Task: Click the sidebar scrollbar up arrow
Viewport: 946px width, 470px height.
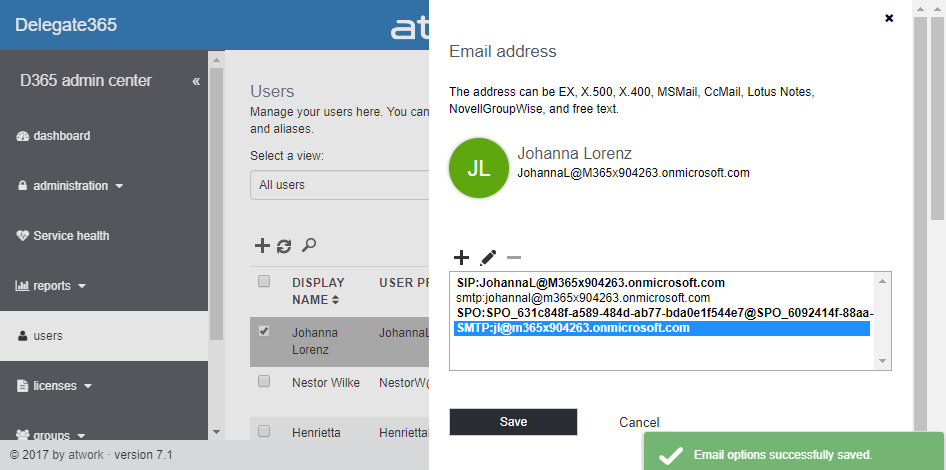Action: tap(216, 59)
